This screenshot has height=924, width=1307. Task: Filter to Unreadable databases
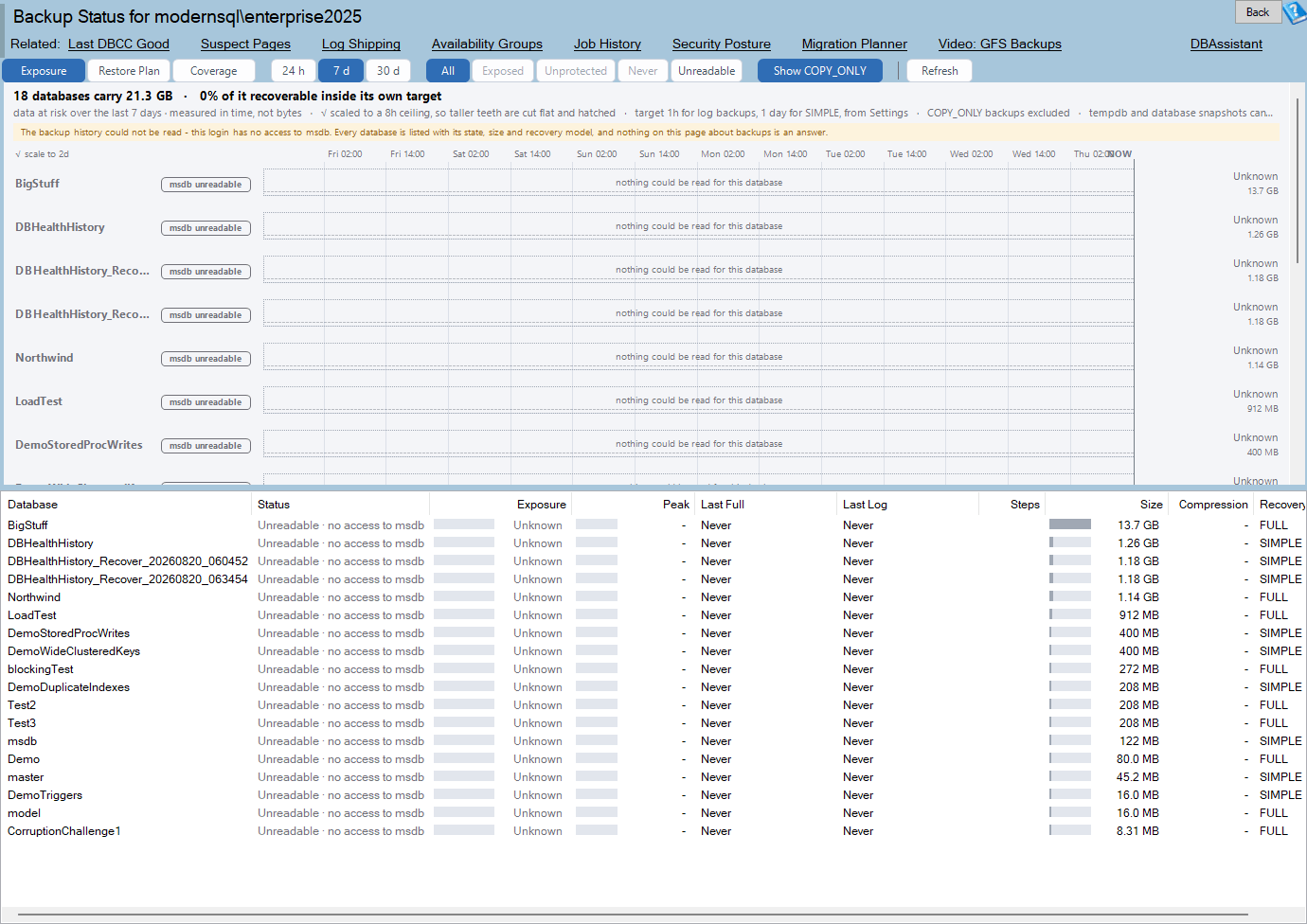707,71
